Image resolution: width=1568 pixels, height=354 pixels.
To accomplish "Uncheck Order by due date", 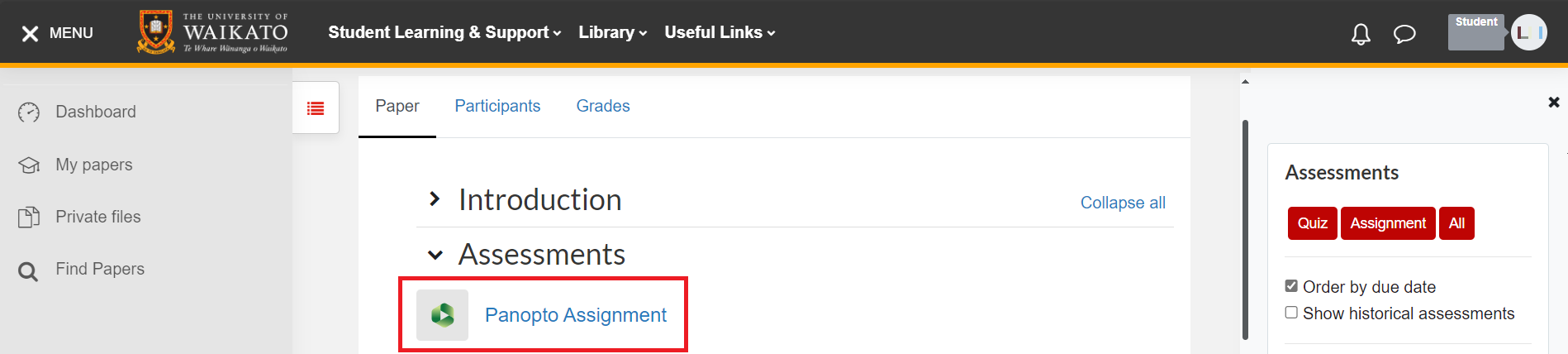I will point(1291,286).
